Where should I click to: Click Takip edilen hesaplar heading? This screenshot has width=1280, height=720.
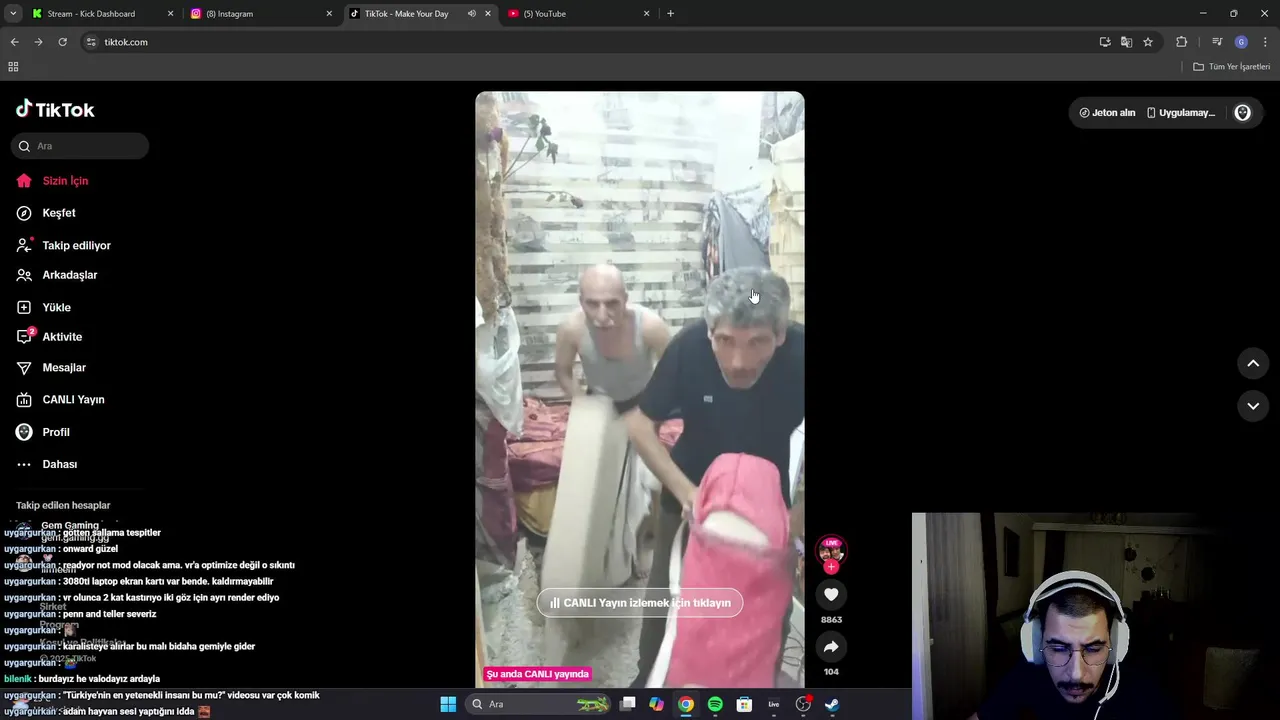coord(63,506)
